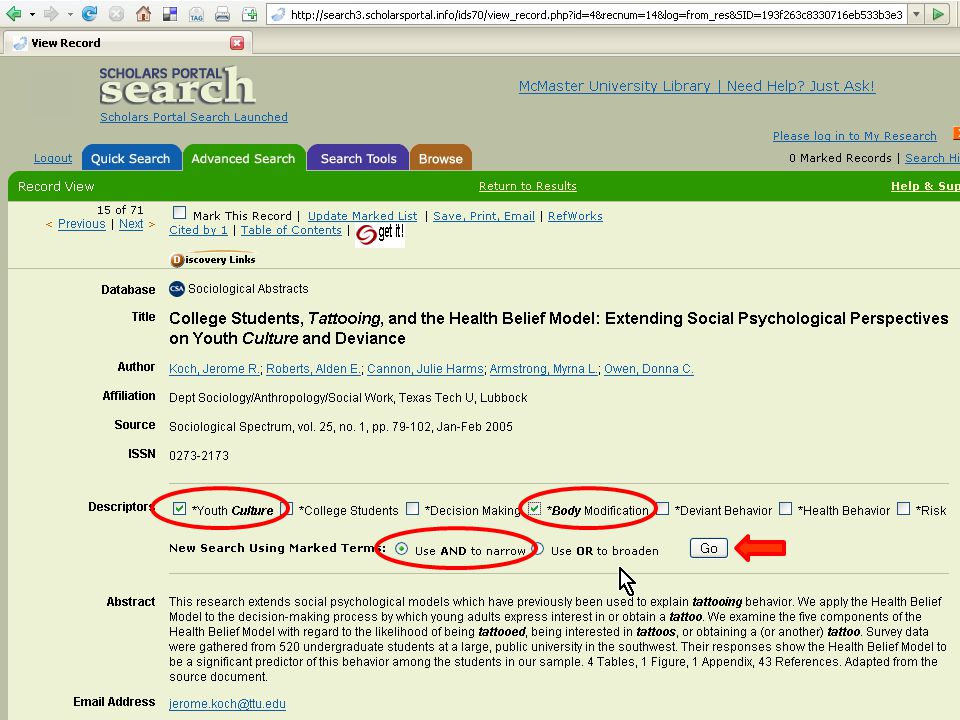Switch to the Quick Search tab
The width and height of the screenshot is (960, 720).
131,158
